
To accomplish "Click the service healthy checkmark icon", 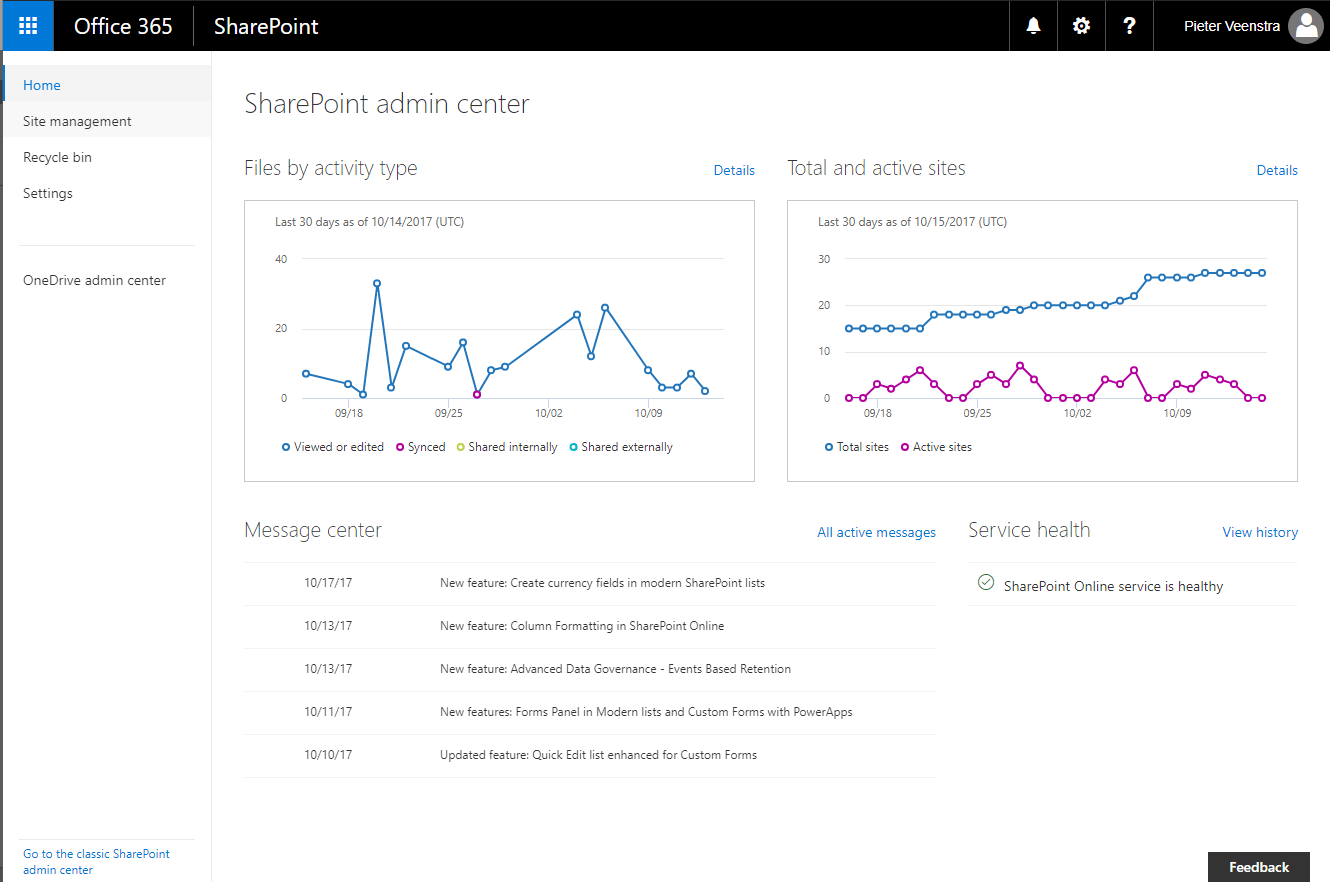I will (x=985, y=582).
